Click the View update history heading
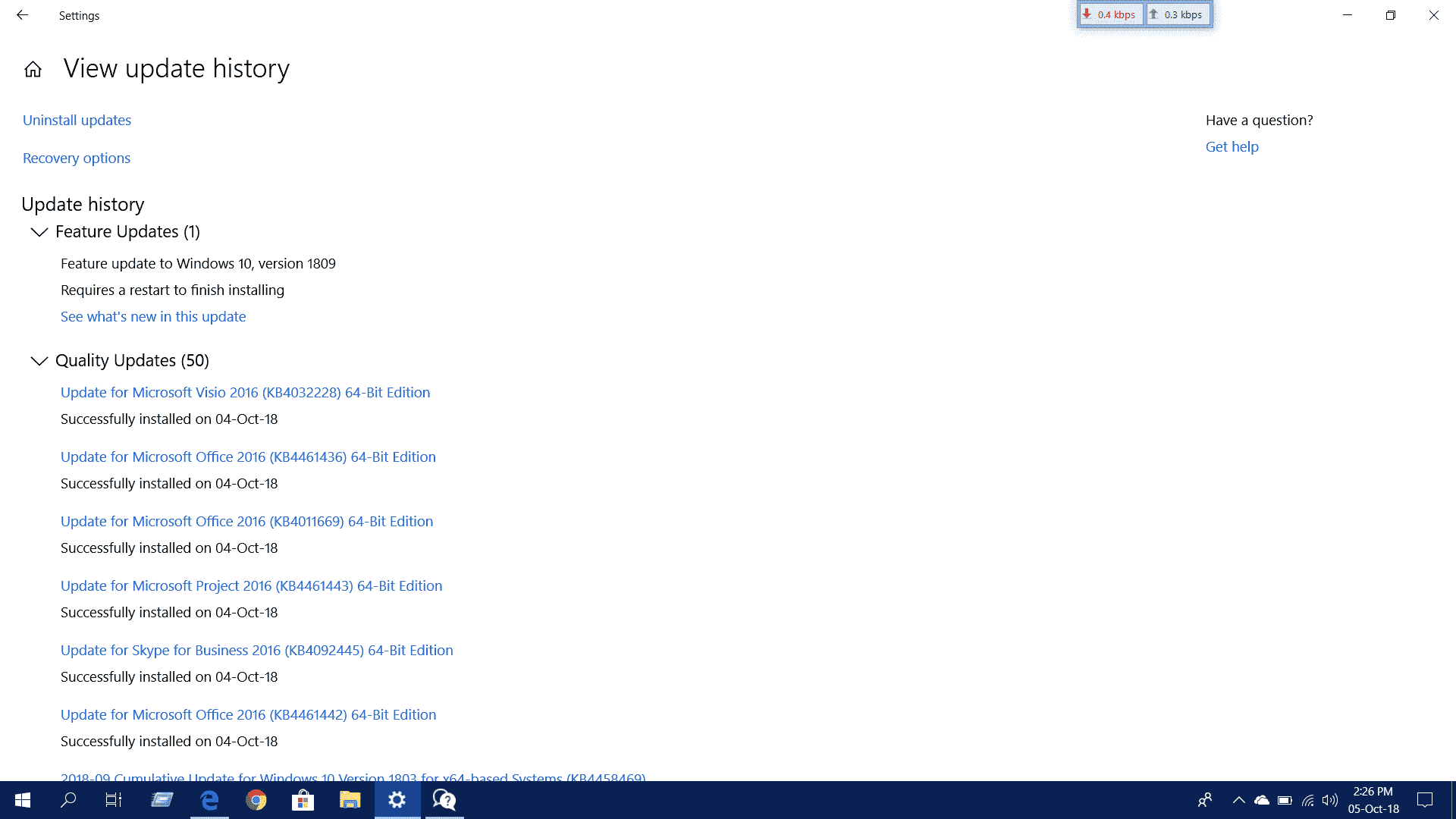Screen dimensions: 1456x819 [177, 69]
